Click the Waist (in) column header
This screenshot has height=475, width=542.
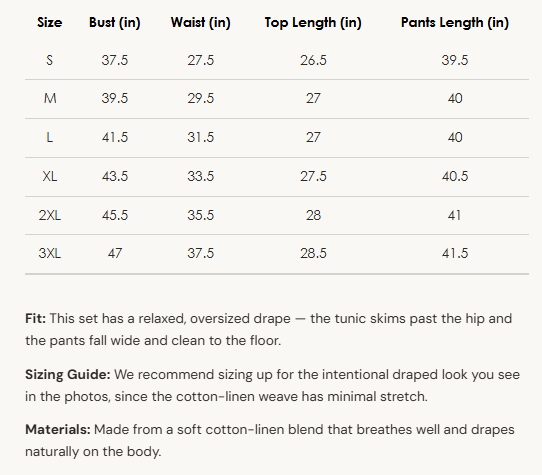[200, 23]
